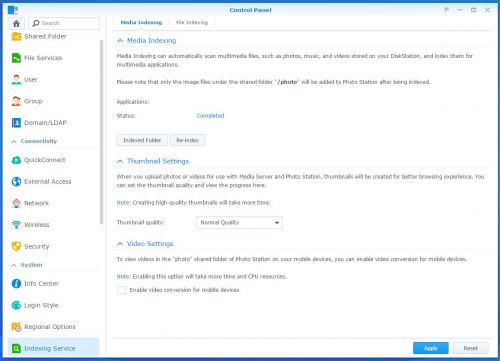Screen dimensions: 500x361
Task: Open Security shield icon
Action: [16, 246]
